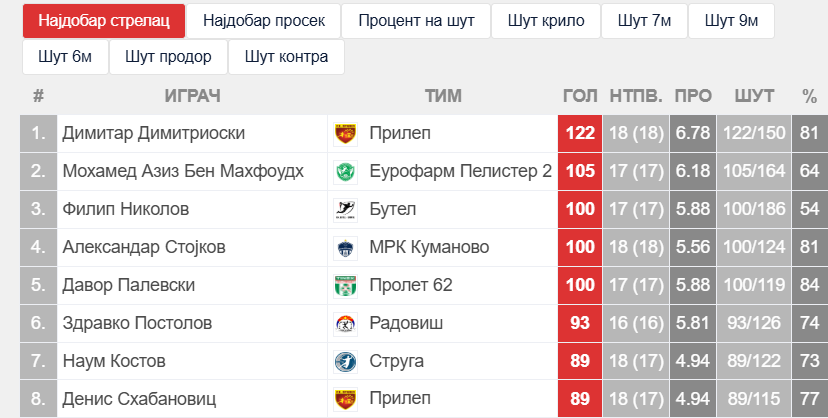Click the Бутел team logo
Viewport: 828px width, 418px height.
tap(345, 209)
